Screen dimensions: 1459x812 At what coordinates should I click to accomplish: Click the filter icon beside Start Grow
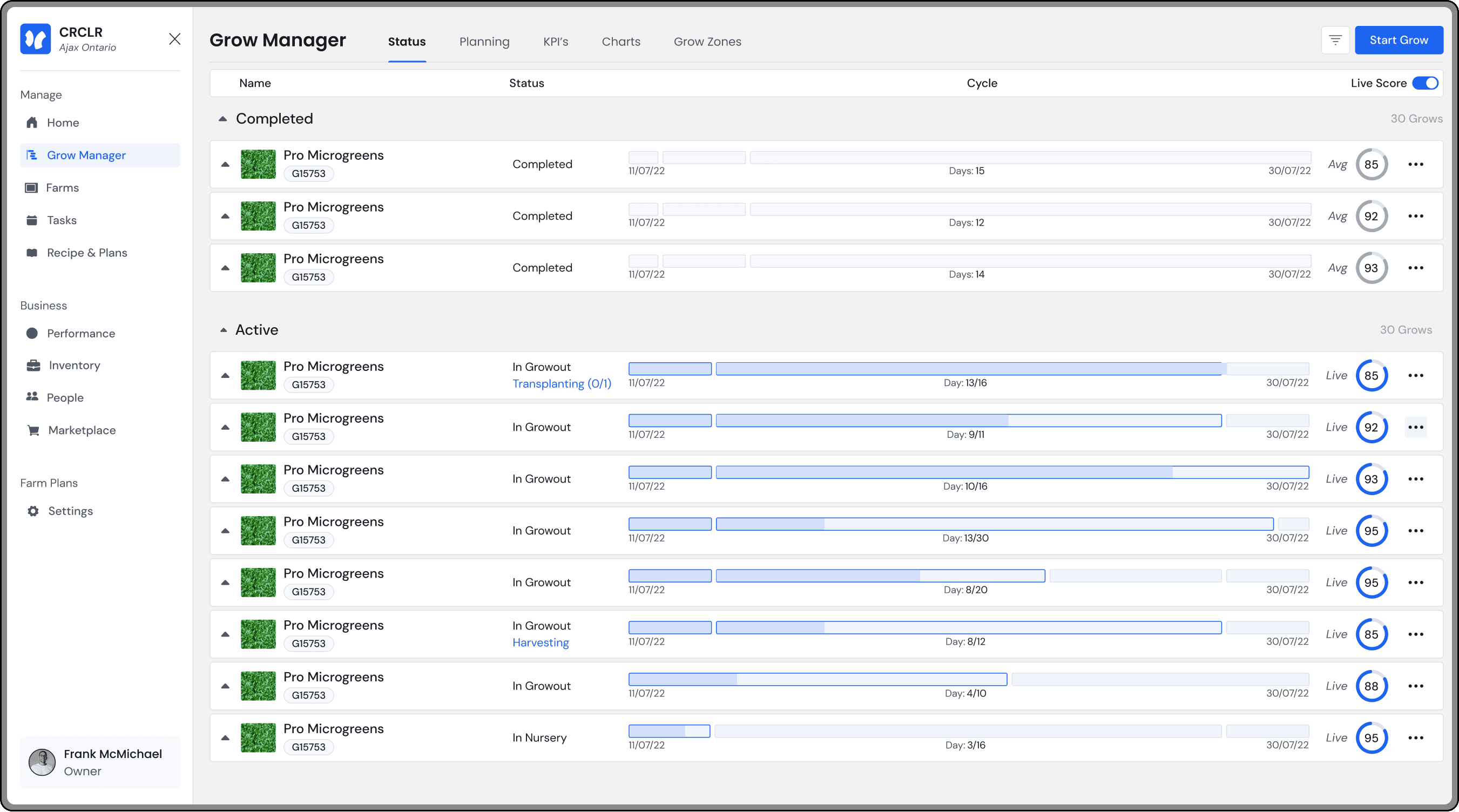coord(1335,40)
